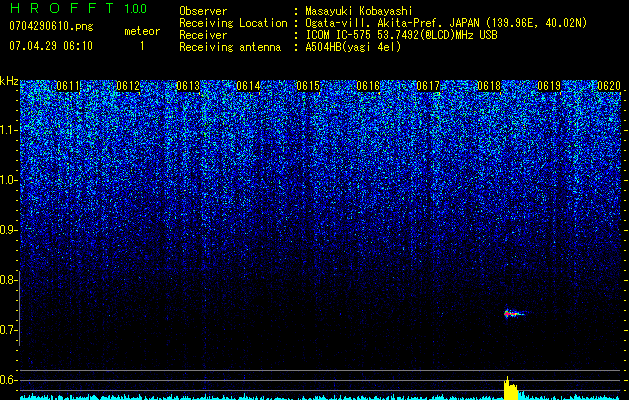Click the 0.9 kHz axis label
Viewport: 629px width, 400px height.
(8, 230)
